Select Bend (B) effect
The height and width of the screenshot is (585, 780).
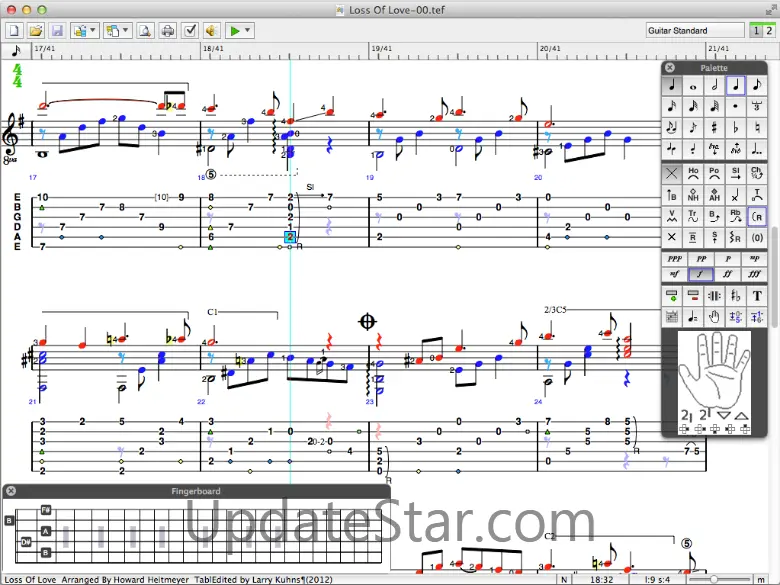tap(714, 216)
